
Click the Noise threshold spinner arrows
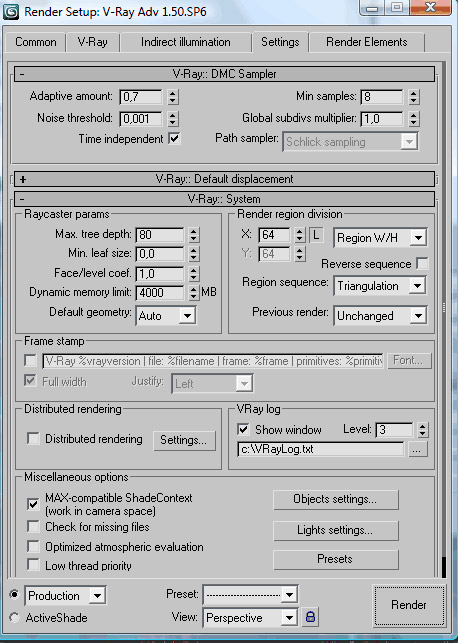point(173,119)
